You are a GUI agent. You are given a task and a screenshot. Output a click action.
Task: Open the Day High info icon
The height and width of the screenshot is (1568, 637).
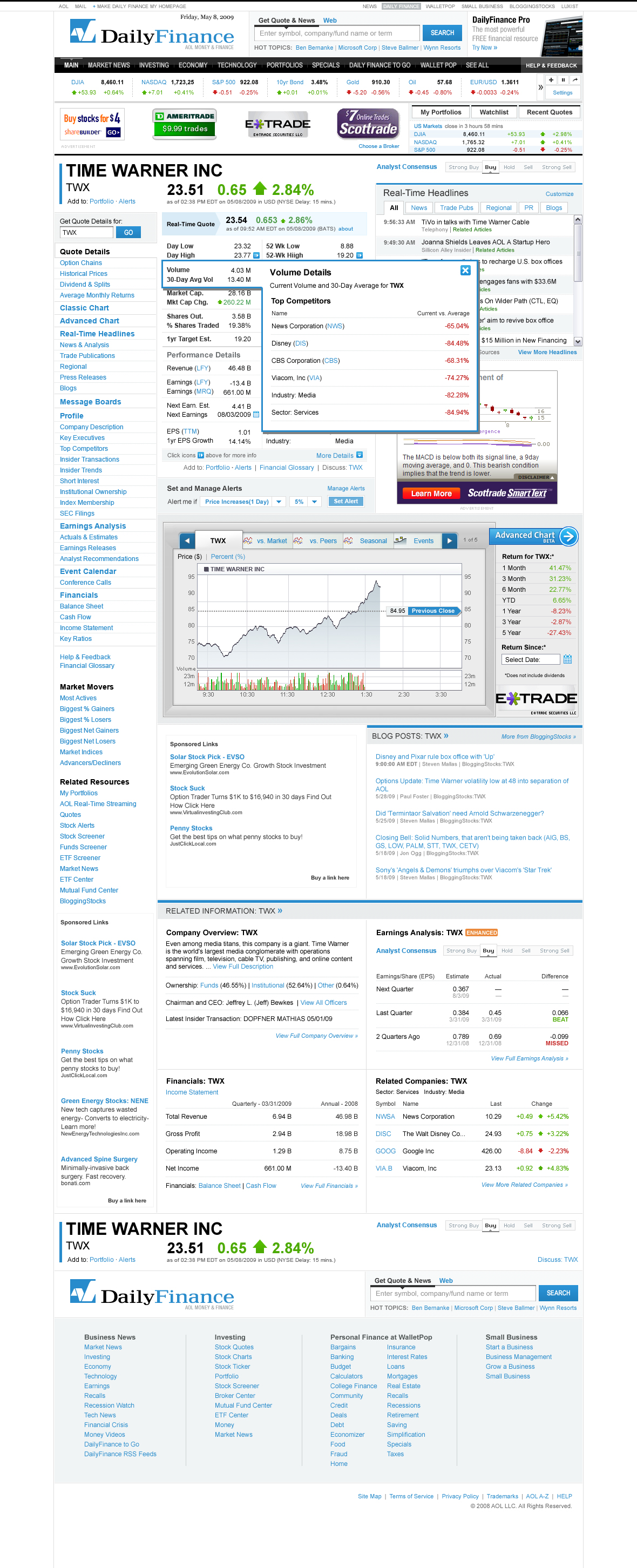tap(256, 255)
